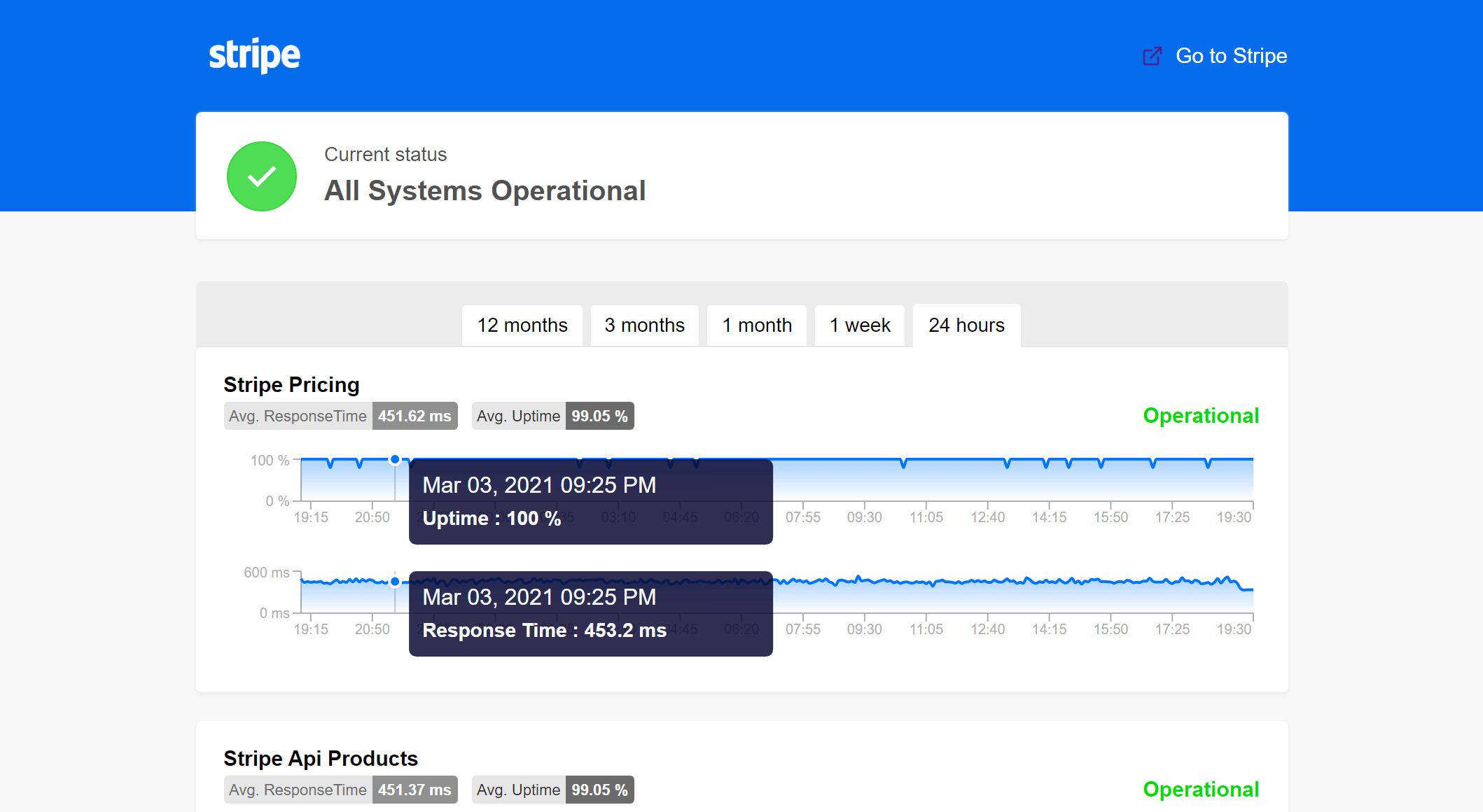Click Stripe Api Products Avg. ResponseTime 451.37 ms badge
1483x812 pixels.
click(x=340, y=790)
